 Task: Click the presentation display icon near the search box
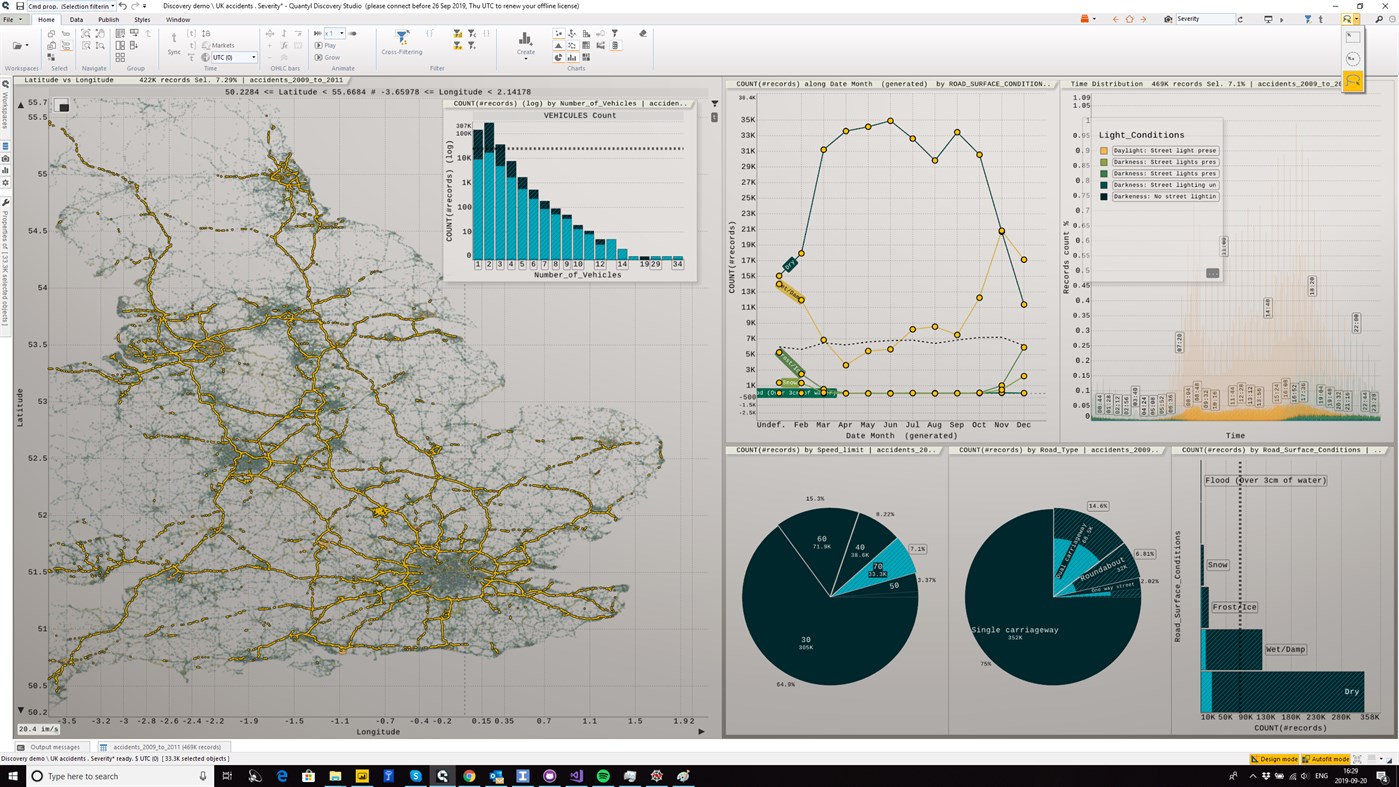coord(1269,19)
